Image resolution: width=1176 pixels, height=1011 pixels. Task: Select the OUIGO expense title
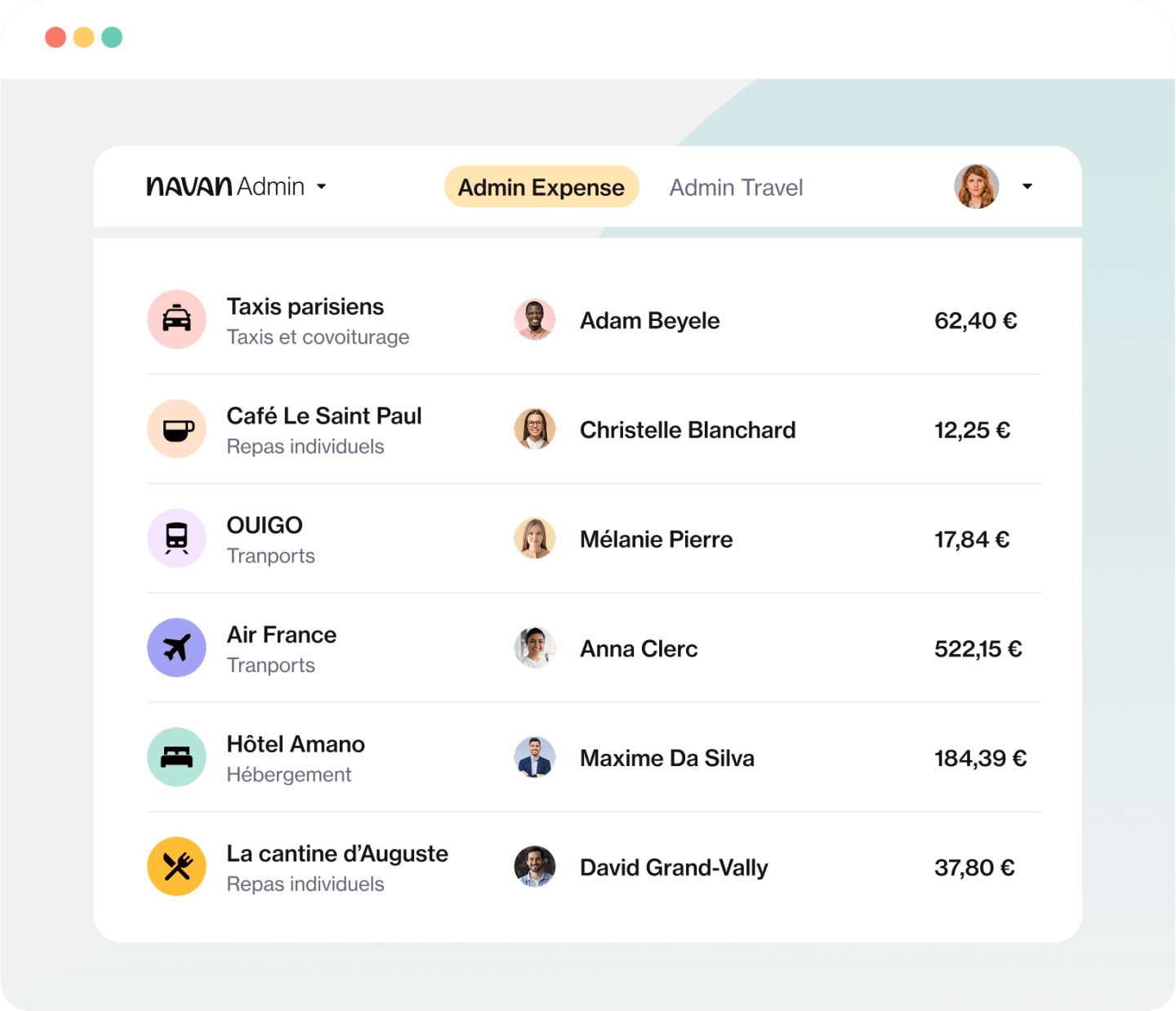click(265, 525)
